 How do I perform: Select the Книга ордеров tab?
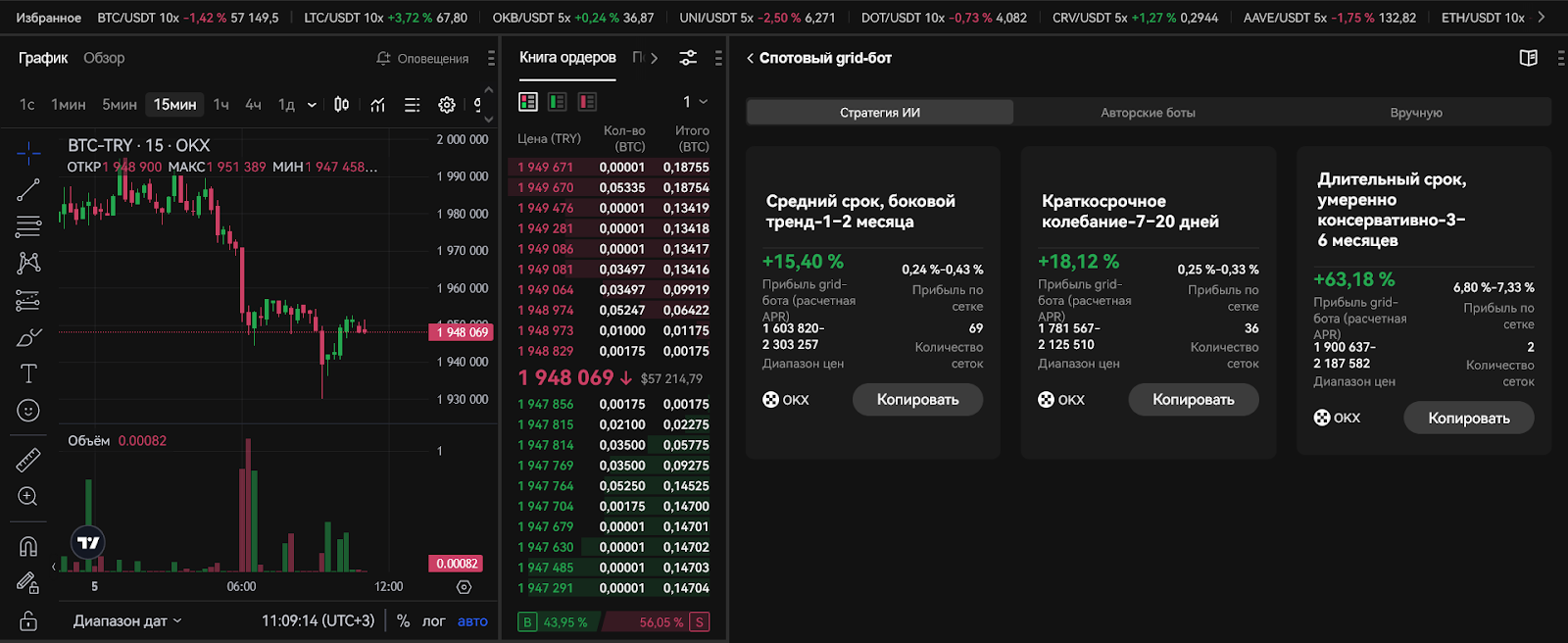(x=567, y=58)
